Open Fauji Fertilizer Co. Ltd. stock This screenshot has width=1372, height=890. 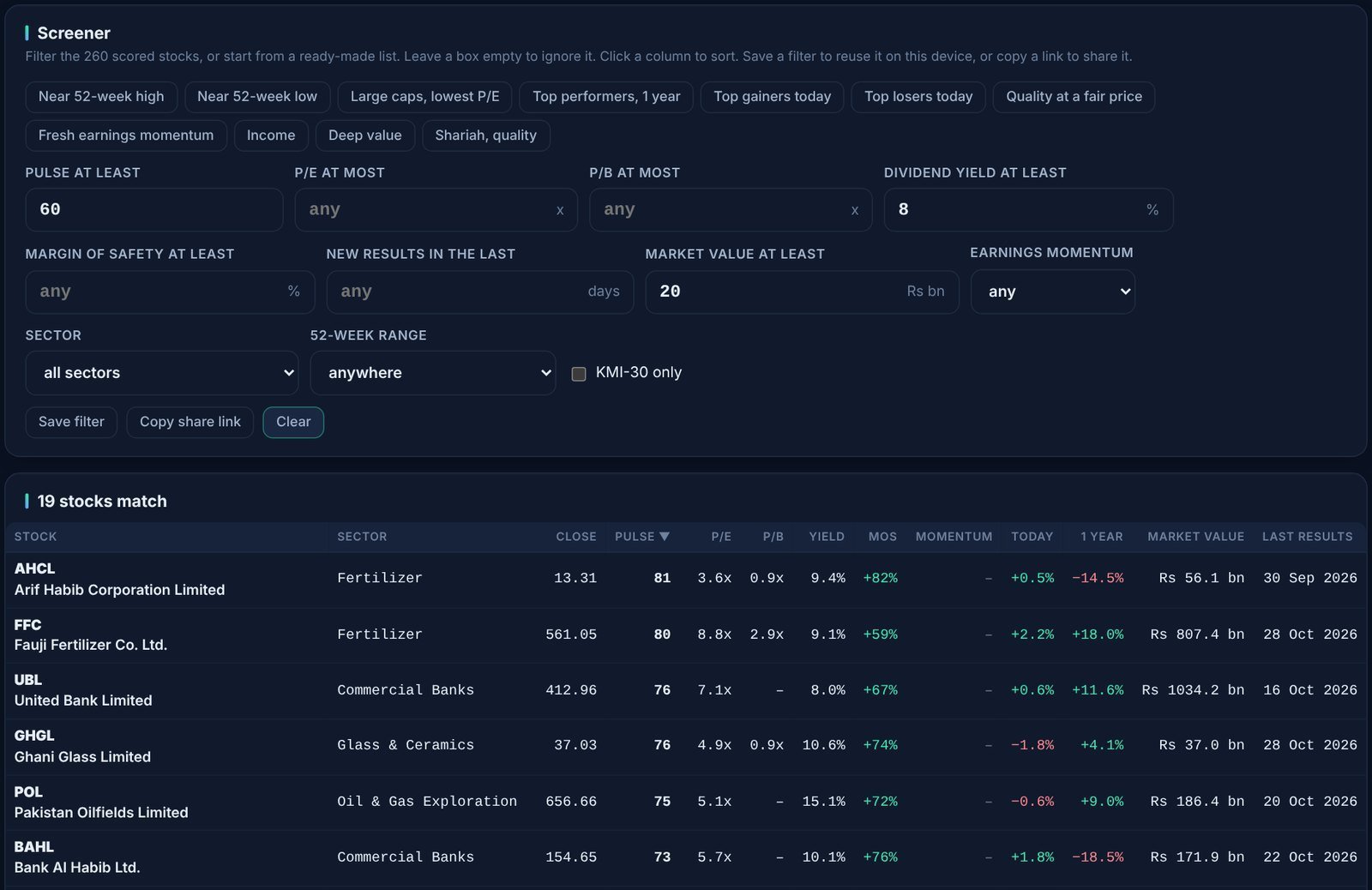[x=686, y=635]
